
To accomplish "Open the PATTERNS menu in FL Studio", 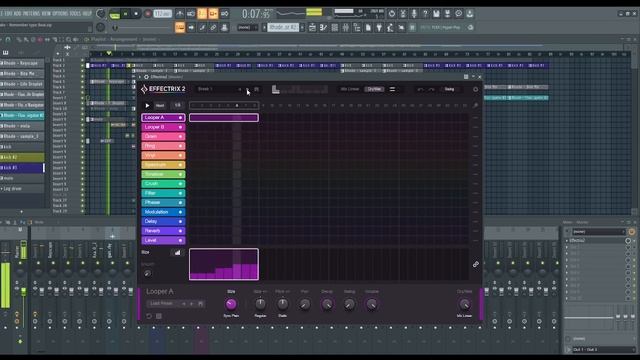I will pyautogui.click(x=31, y=13).
